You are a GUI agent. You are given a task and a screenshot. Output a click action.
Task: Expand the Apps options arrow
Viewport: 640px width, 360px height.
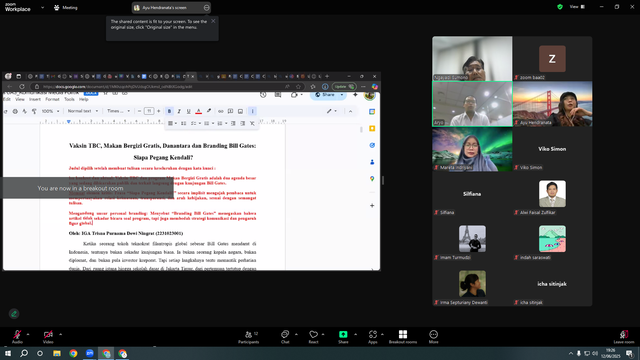click(x=382, y=334)
